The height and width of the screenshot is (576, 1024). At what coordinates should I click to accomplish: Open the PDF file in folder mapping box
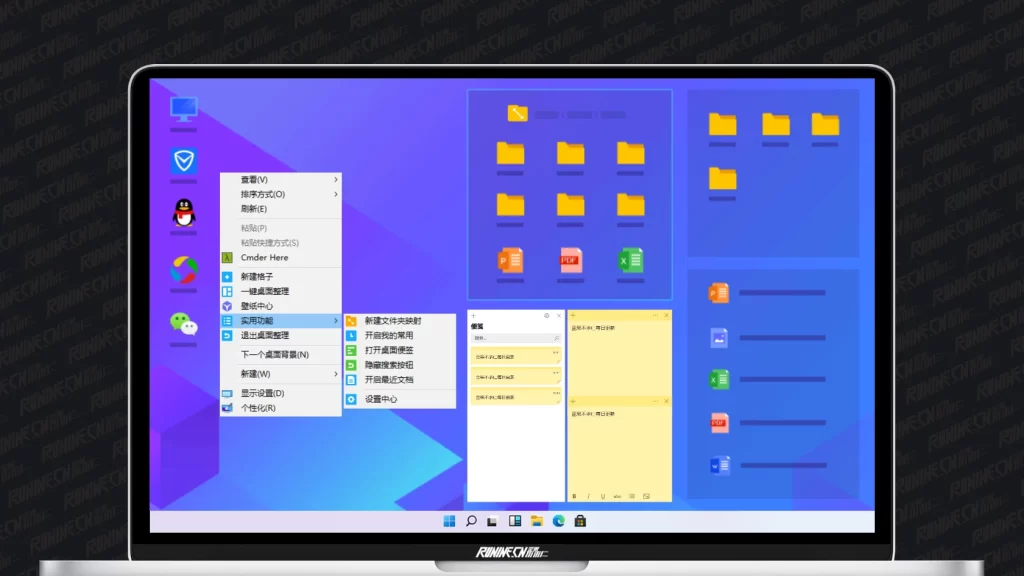tap(570, 260)
